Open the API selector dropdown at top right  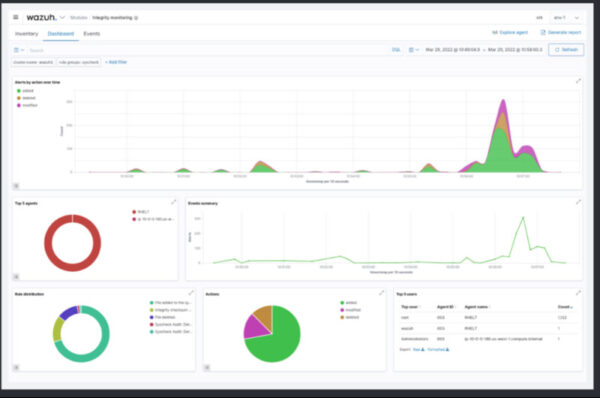coord(567,18)
